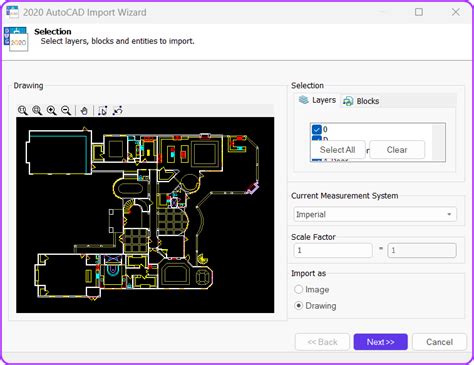This screenshot has width=474, height=365.
Task: Click the Next button
Action: click(381, 342)
